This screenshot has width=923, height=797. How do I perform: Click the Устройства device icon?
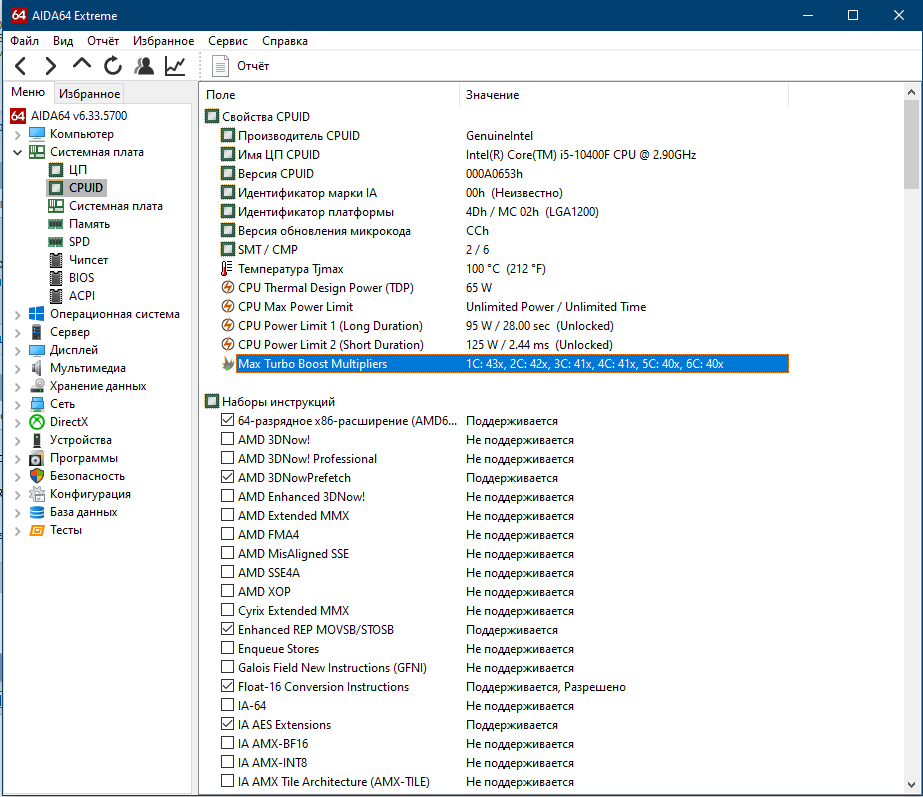(x=37, y=440)
